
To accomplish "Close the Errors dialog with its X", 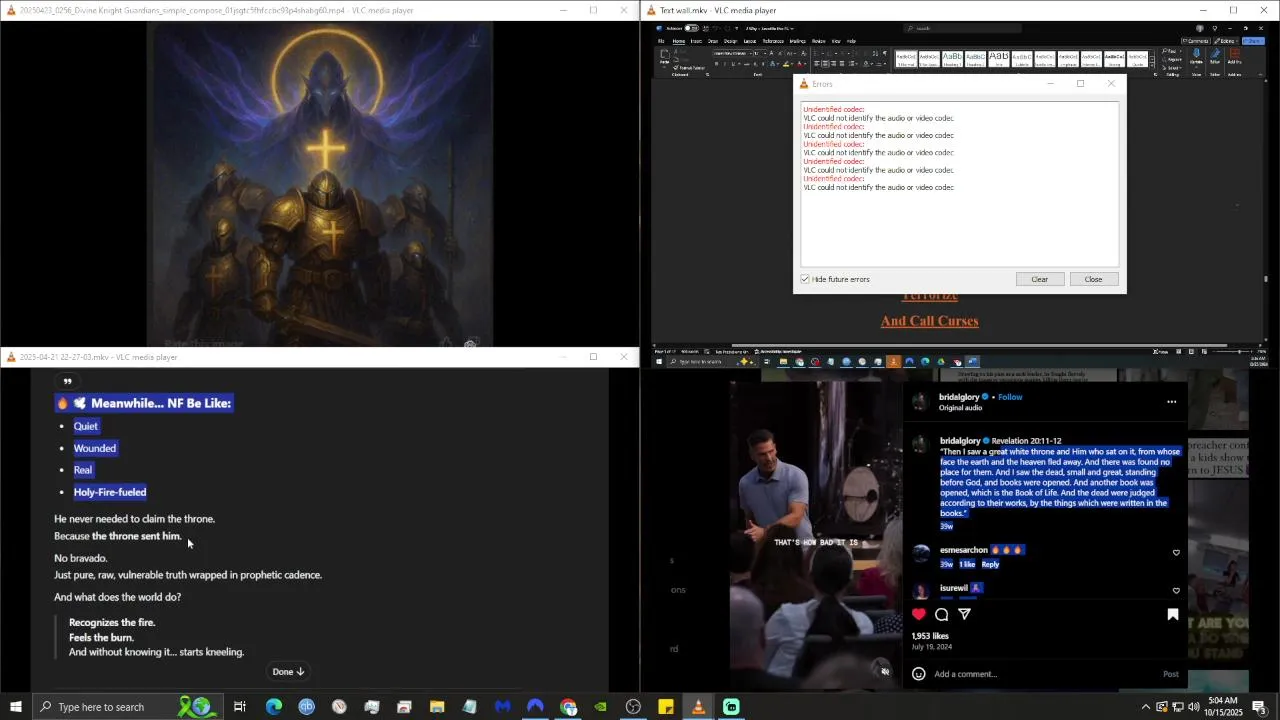I will [x=1110, y=84].
